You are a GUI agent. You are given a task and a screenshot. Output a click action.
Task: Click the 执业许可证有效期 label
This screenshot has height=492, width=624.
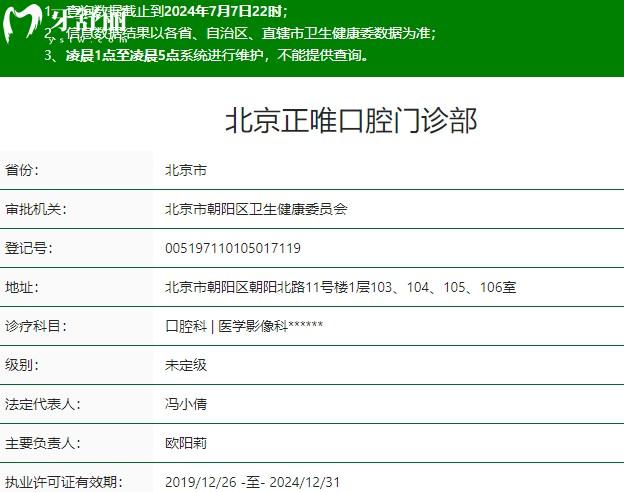pos(64,482)
